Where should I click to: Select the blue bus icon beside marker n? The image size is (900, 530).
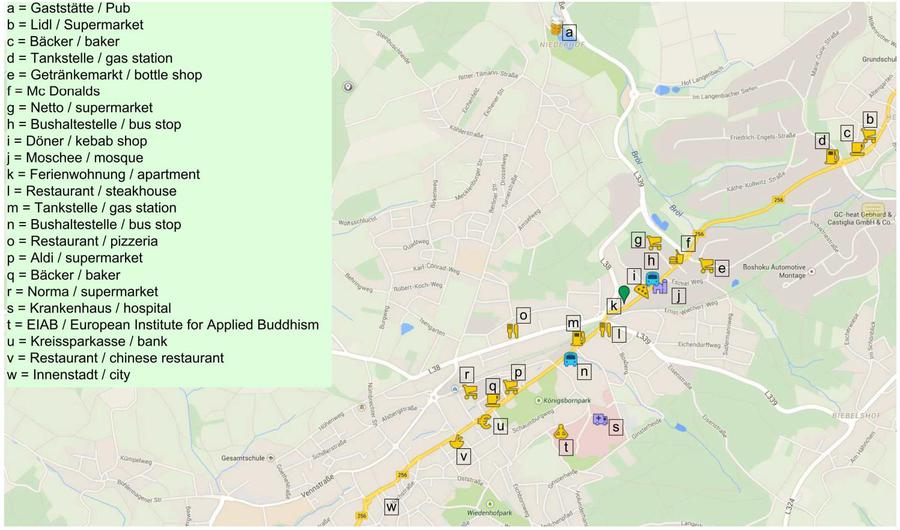[570, 359]
